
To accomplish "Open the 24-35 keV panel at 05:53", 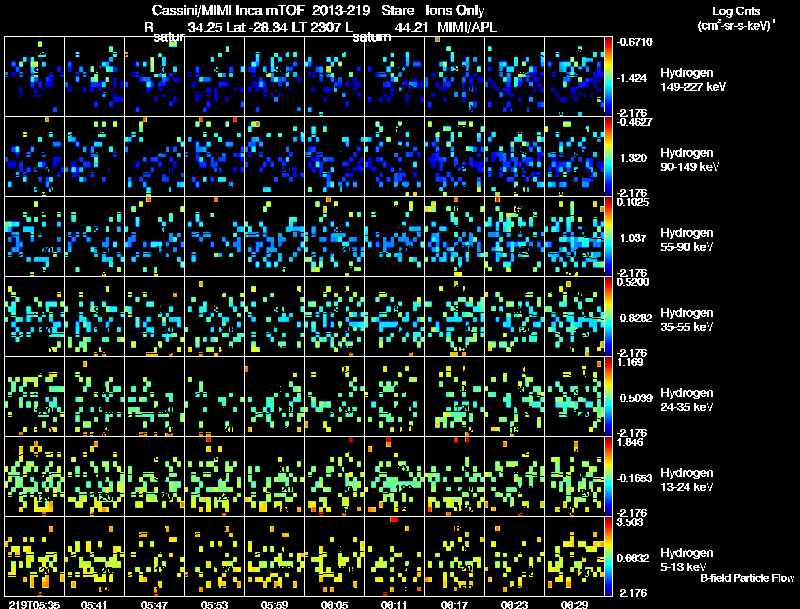I will click(214, 396).
